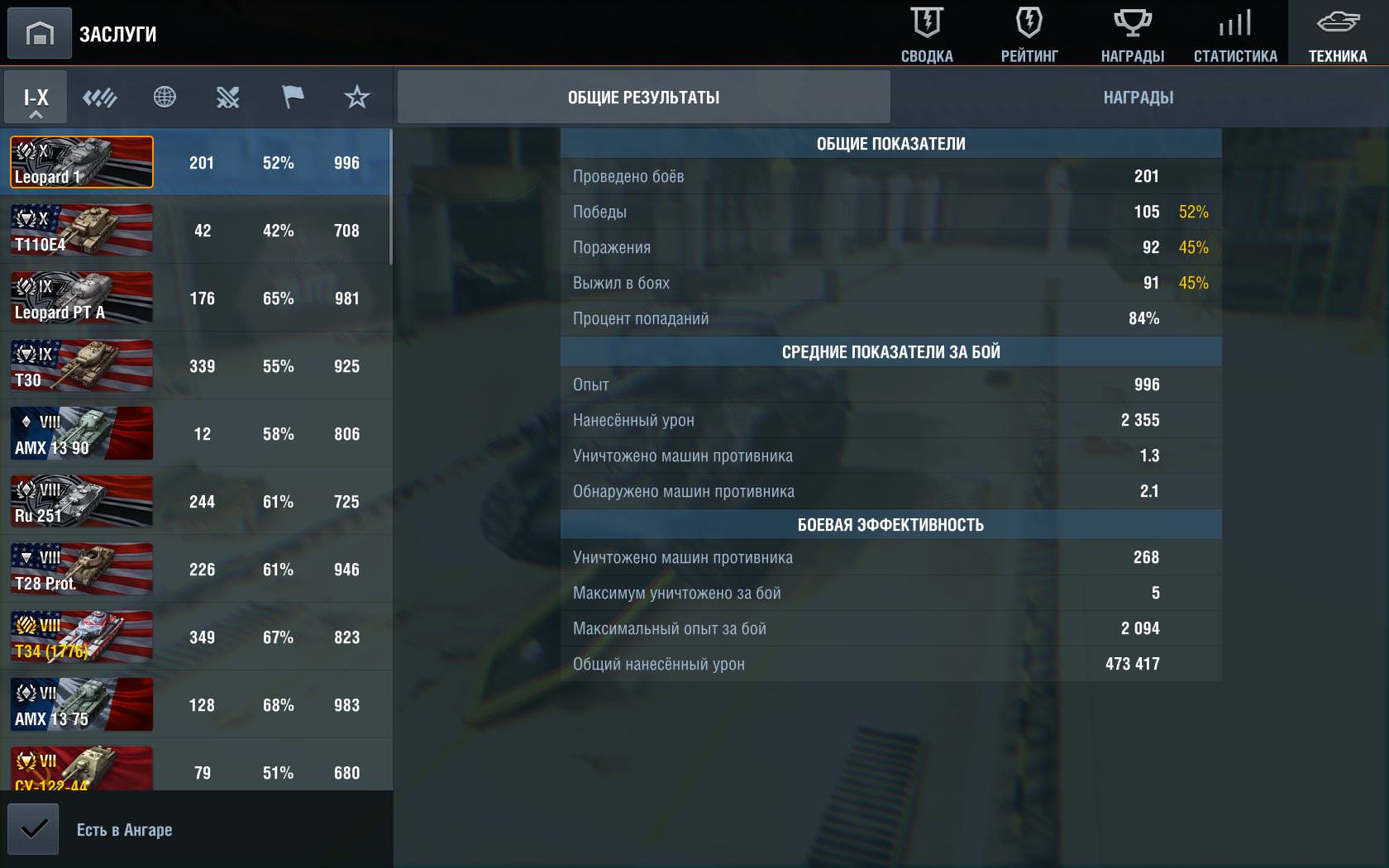Sort by average experience star icon
Viewport: 1389px width, 868px height.
[357, 98]
